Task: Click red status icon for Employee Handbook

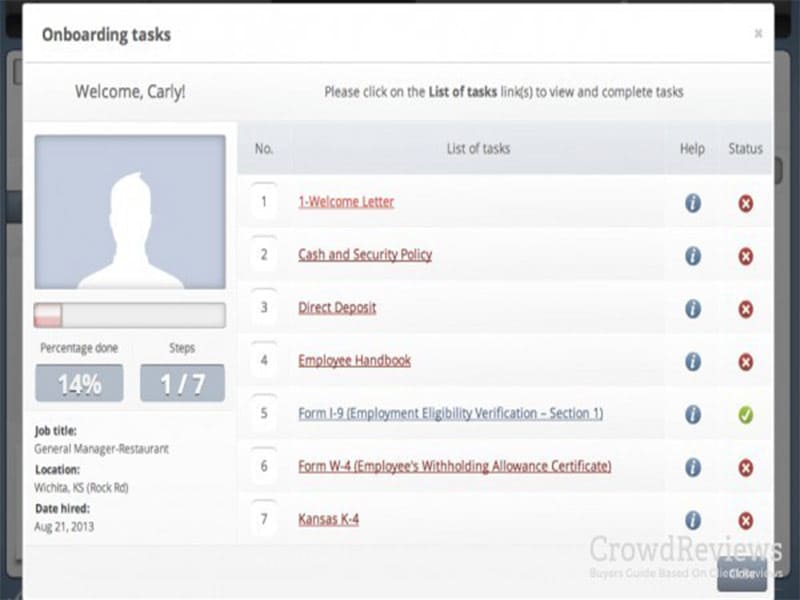Action: click(745, 362)
